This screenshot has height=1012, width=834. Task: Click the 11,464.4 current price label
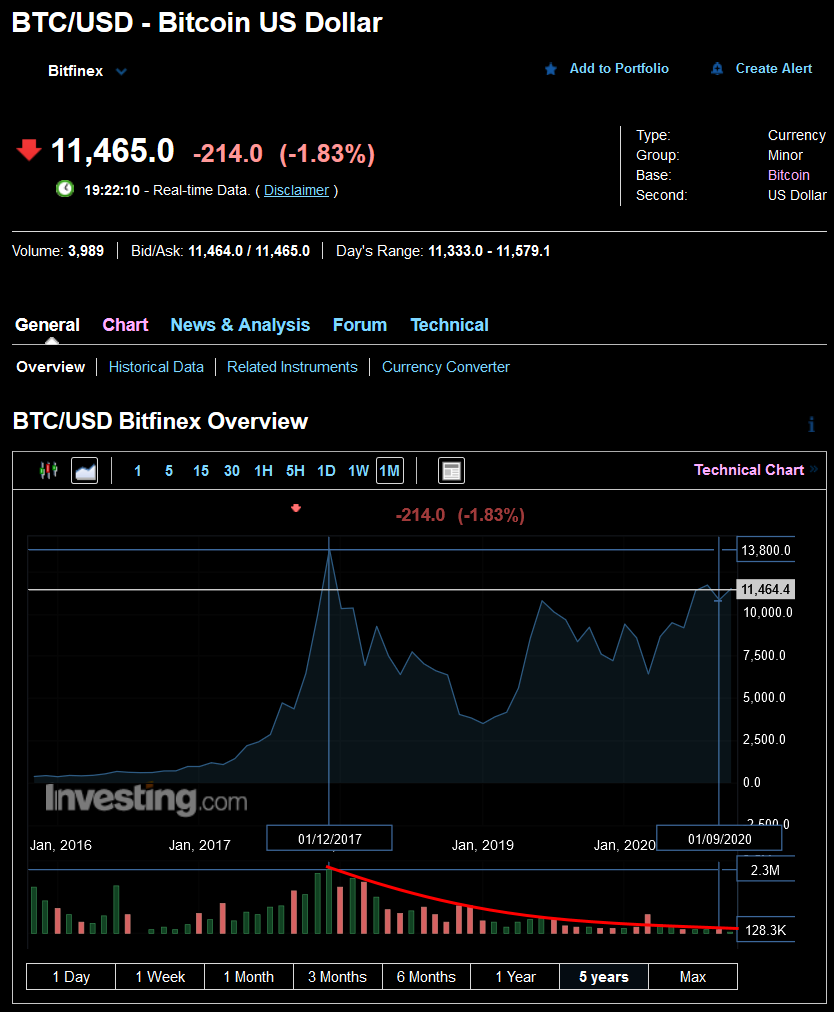click(765, 589)
